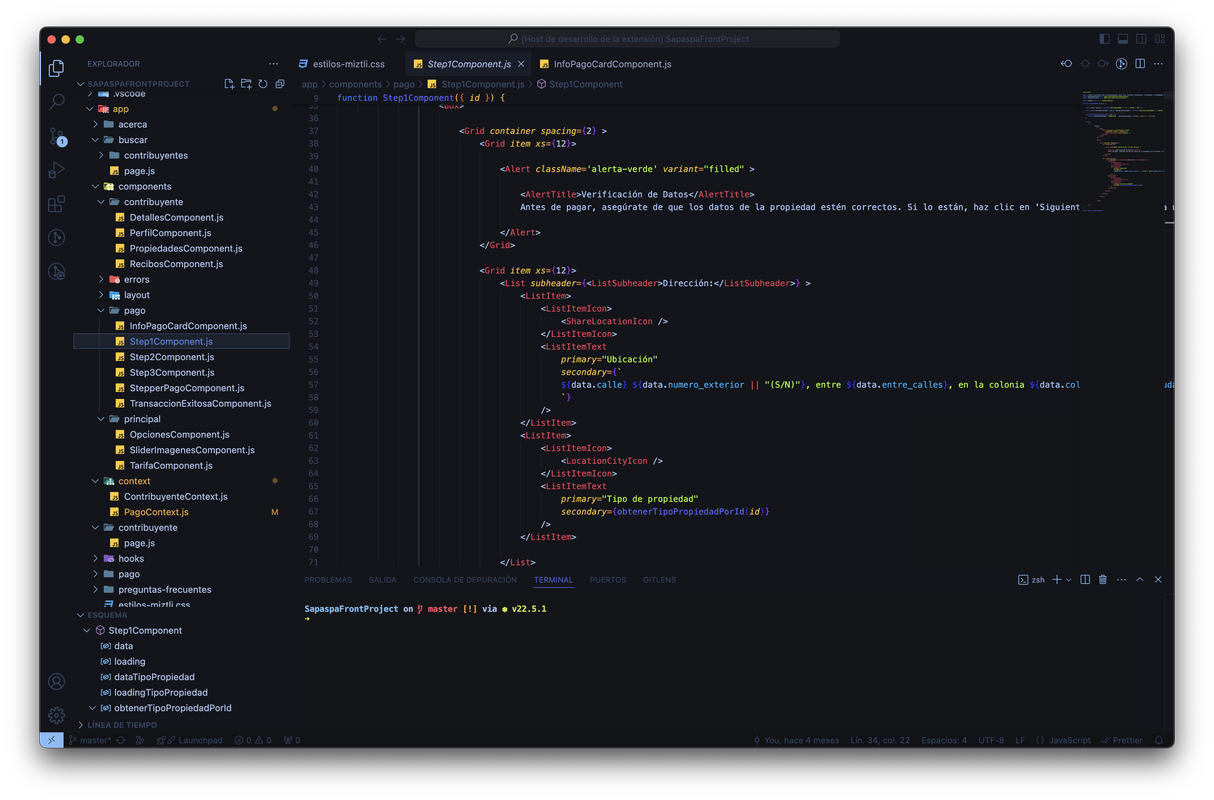Open editor More Actions ellipsis
1214x800 pixels.
pos(1158,64)
